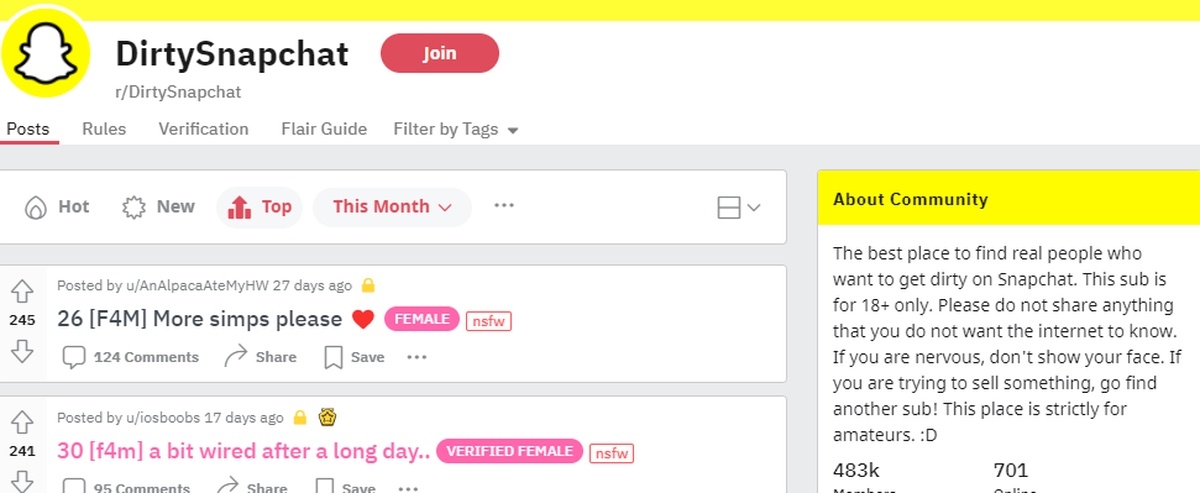Screen dimensions: 1200x493
Task: Expand the Filter by Tags menu
Action: (456, 129)
